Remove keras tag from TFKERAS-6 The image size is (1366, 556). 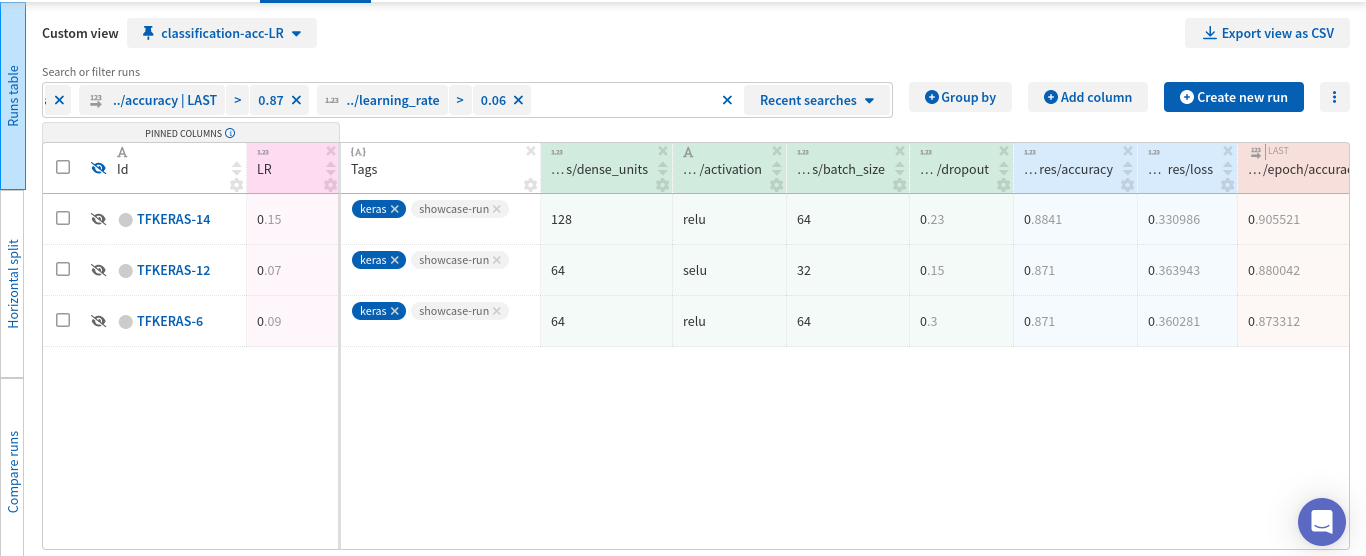coord(395,311)
